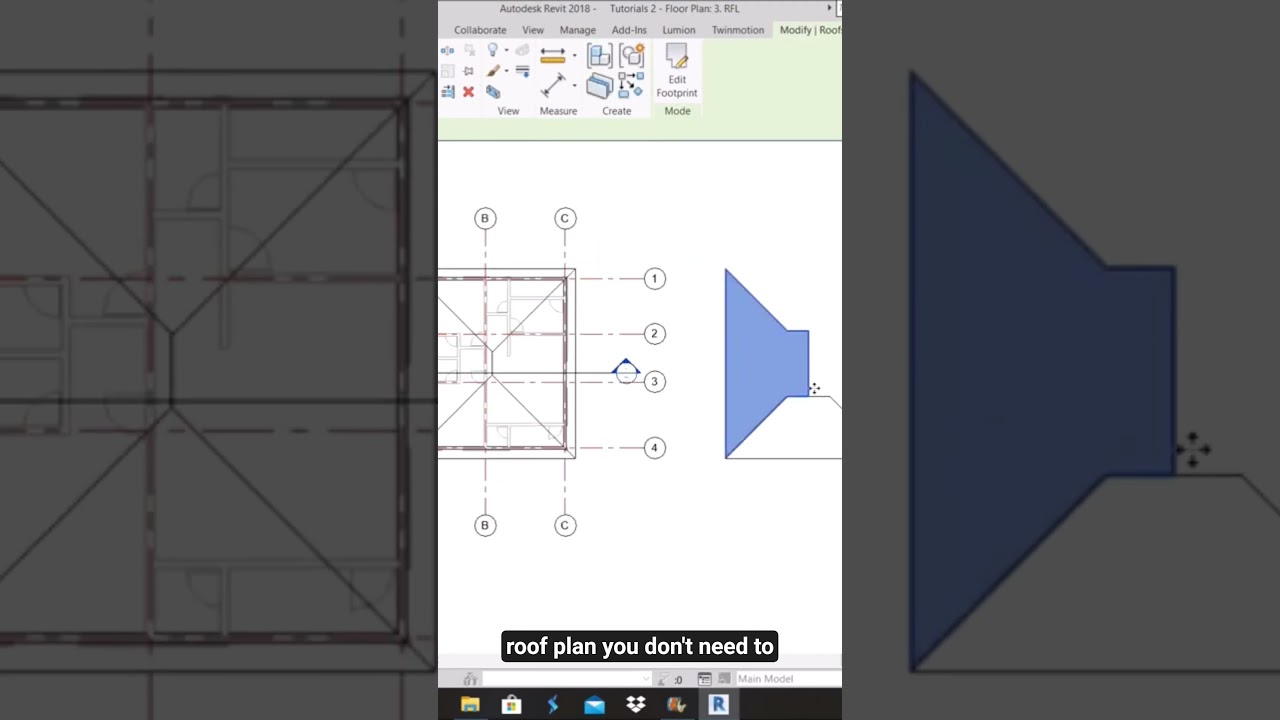Click the Main Model design option field
This screenshot has height=720, width=1280.
point(788,679)
